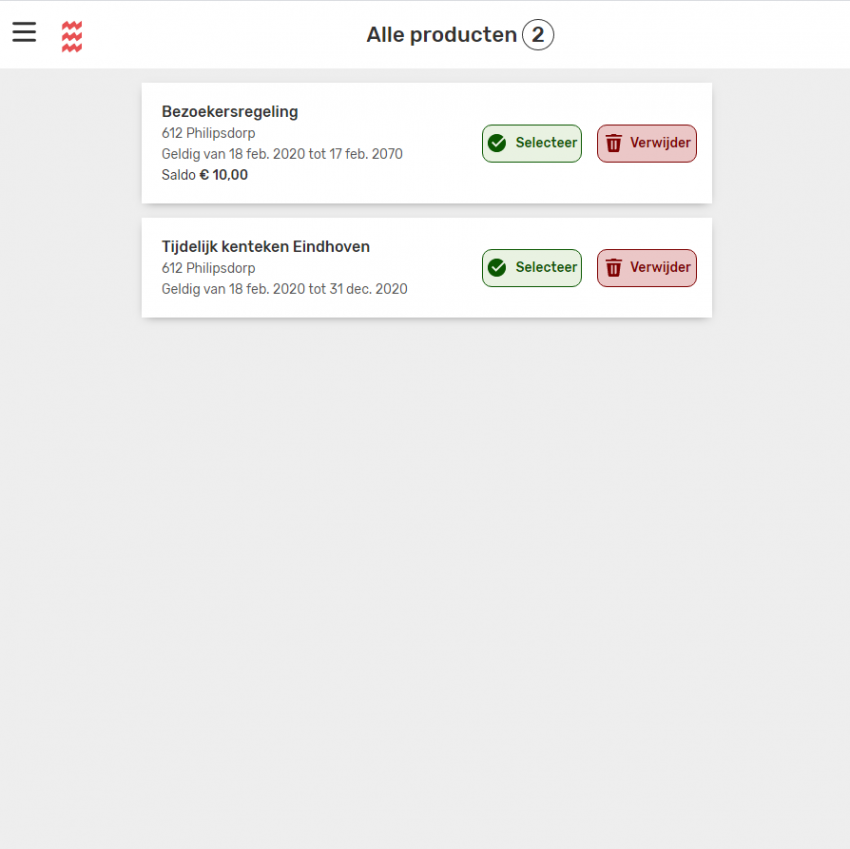
Task: Click validity dates ending 31 dec. 2020
Action: pyautogui.click(x=285, y=289)
